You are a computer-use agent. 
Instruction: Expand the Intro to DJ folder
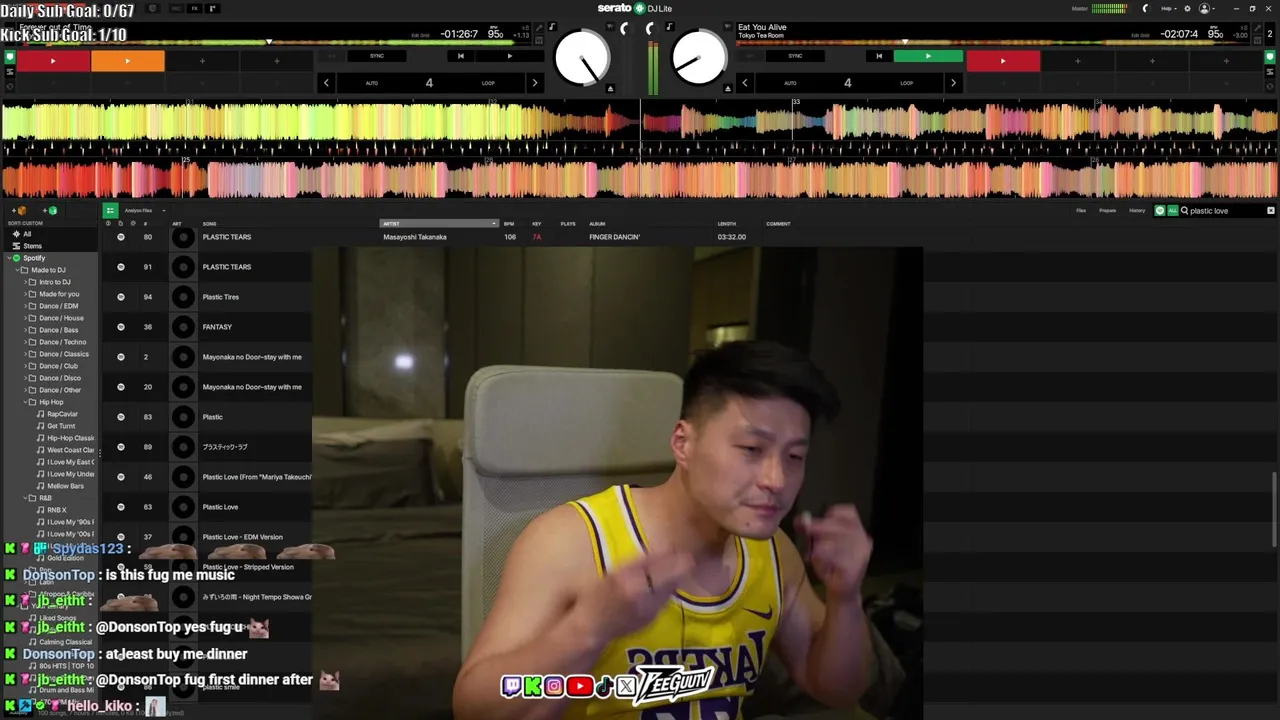tap(25, 282)
